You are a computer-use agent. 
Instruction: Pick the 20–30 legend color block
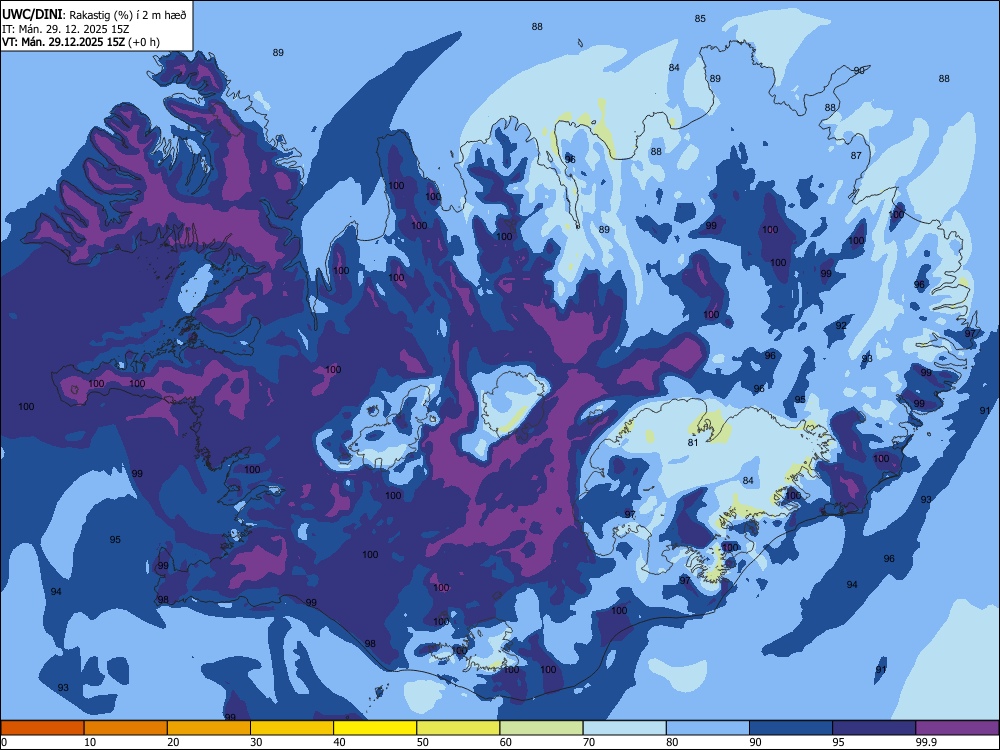pos(209,728)
